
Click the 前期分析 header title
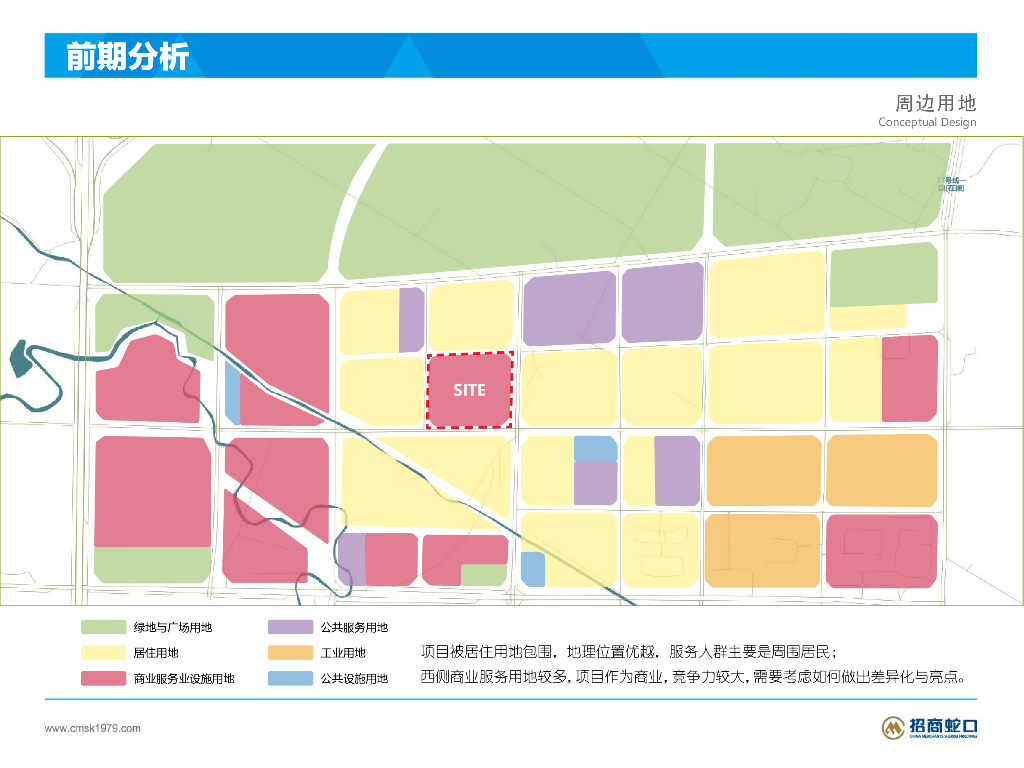click(x=127, y=56)
